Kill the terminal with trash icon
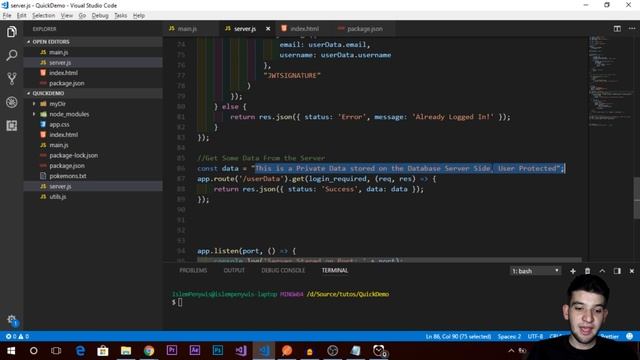The width and height of the screenshot is (640, 360). point(587,271)
